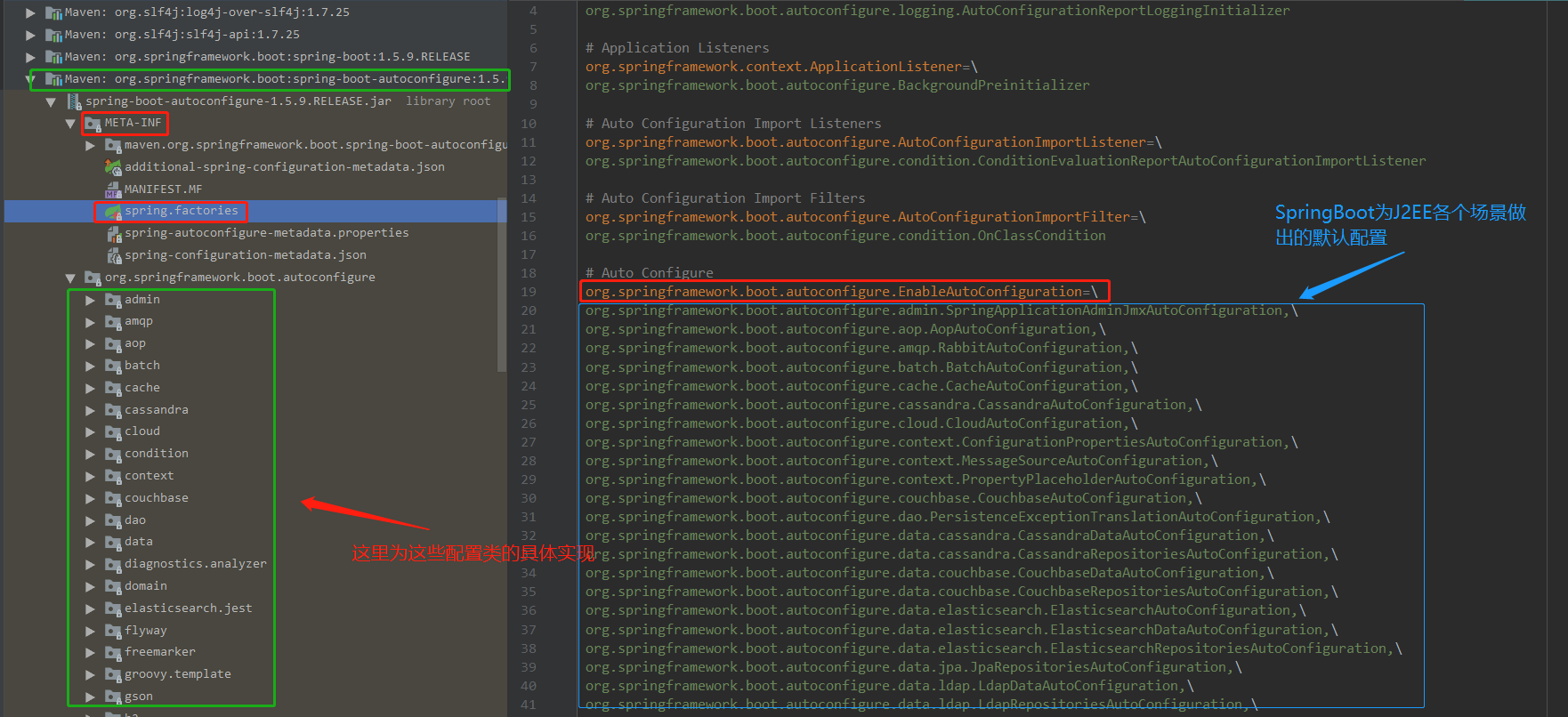The image size is (1568, 717).
Task: Click line number 19 in the gutter
Action: [x=529, y=292]
